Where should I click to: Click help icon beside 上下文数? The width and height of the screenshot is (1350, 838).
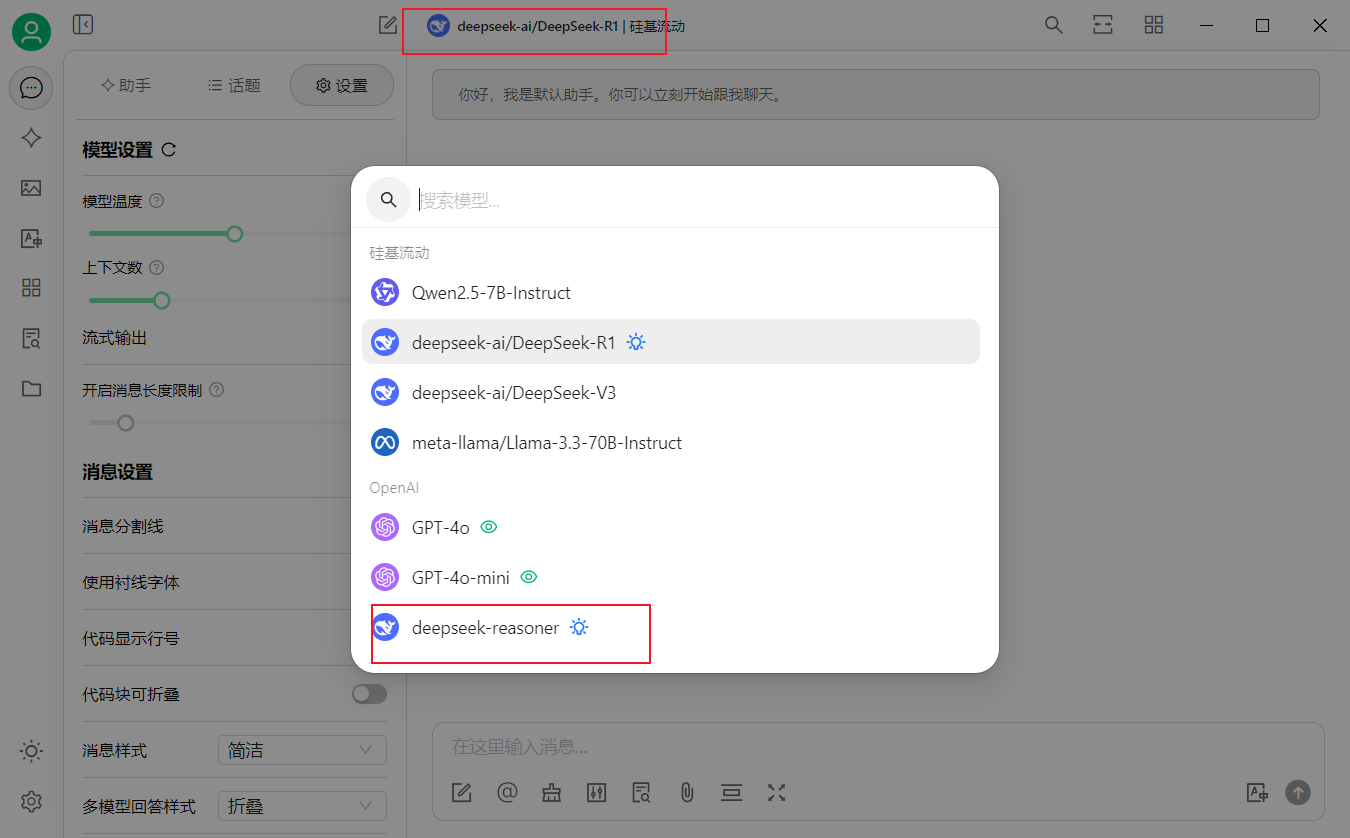156,268
